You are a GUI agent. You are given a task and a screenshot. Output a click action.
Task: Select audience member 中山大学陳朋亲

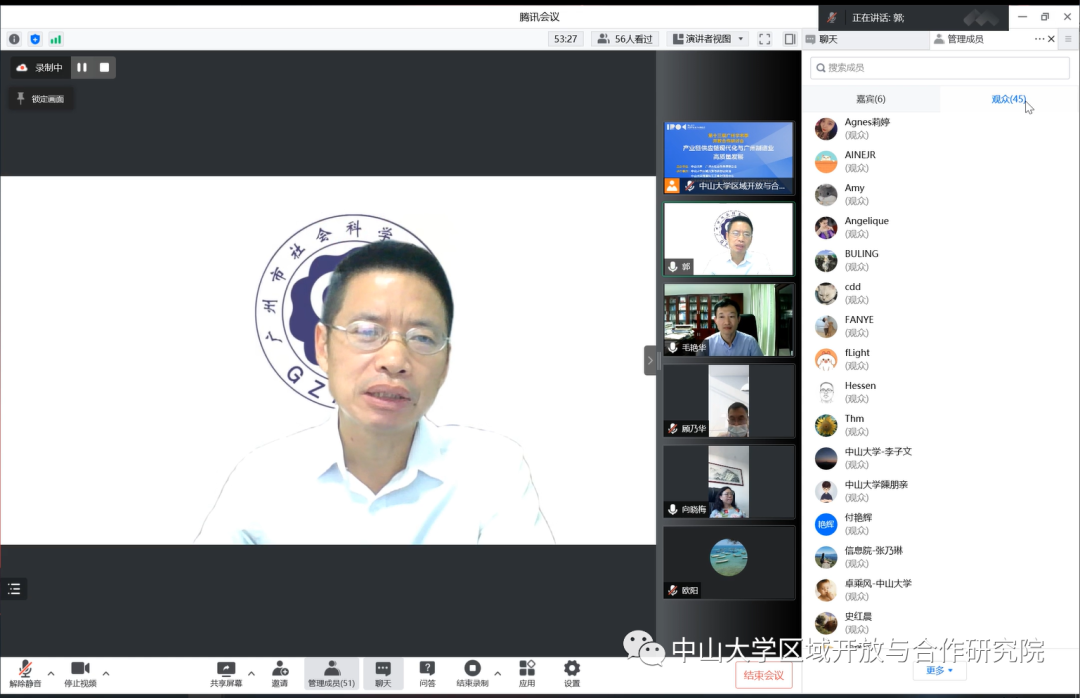coord(940,491)
